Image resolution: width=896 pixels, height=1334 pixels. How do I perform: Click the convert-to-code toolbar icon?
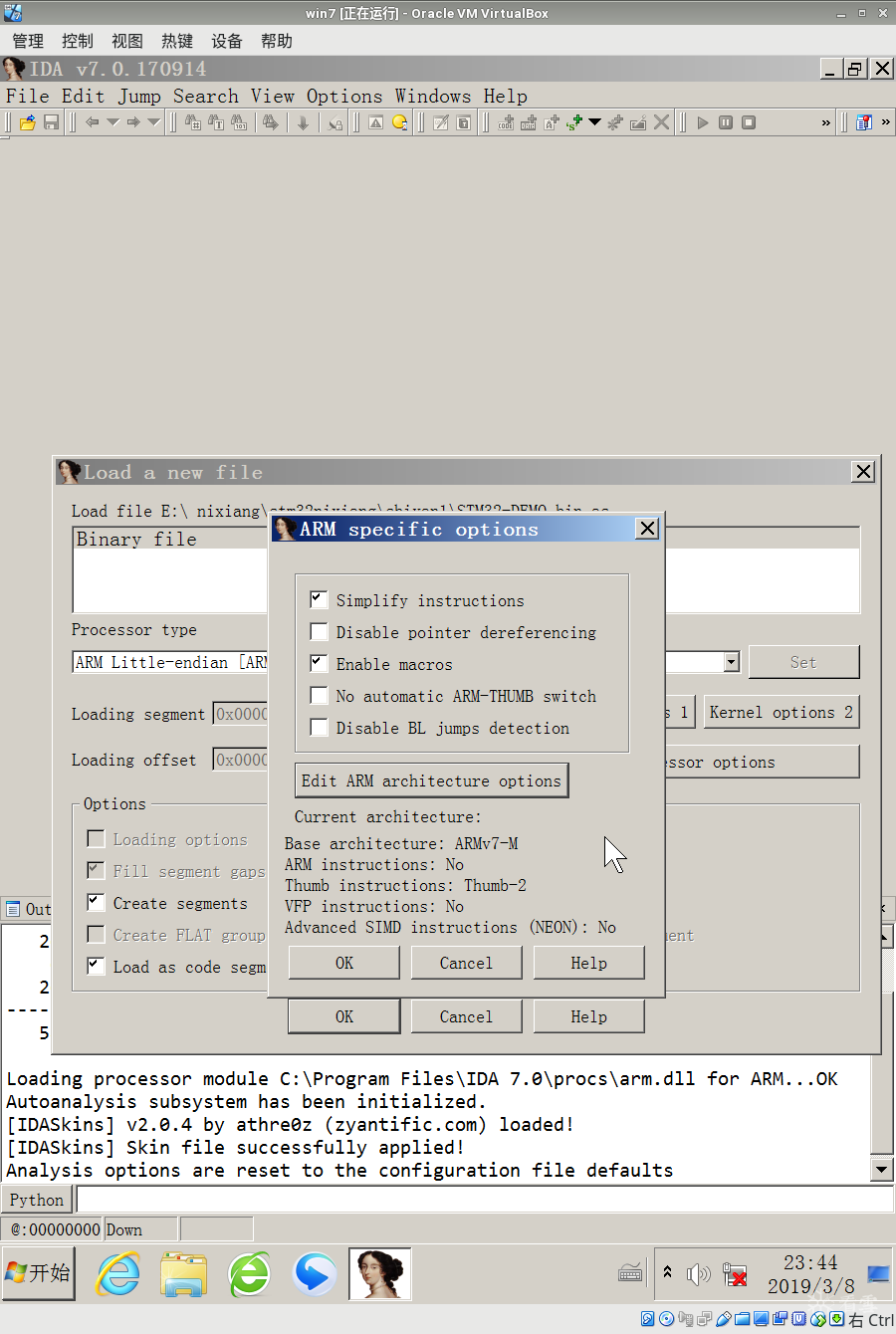click(506, 122)
